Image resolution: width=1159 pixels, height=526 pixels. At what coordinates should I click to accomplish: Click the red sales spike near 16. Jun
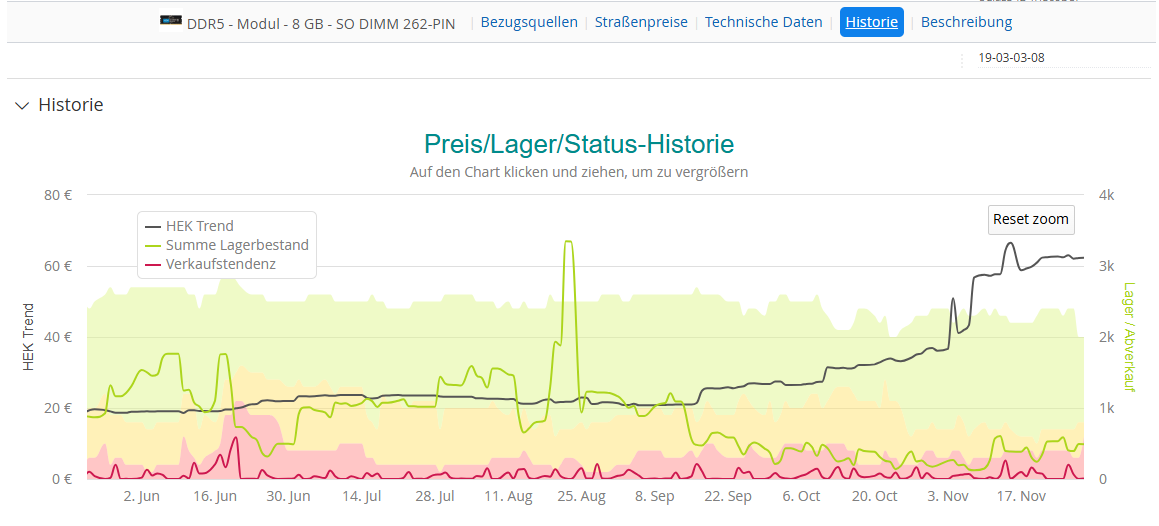click(x=236, y=438)
